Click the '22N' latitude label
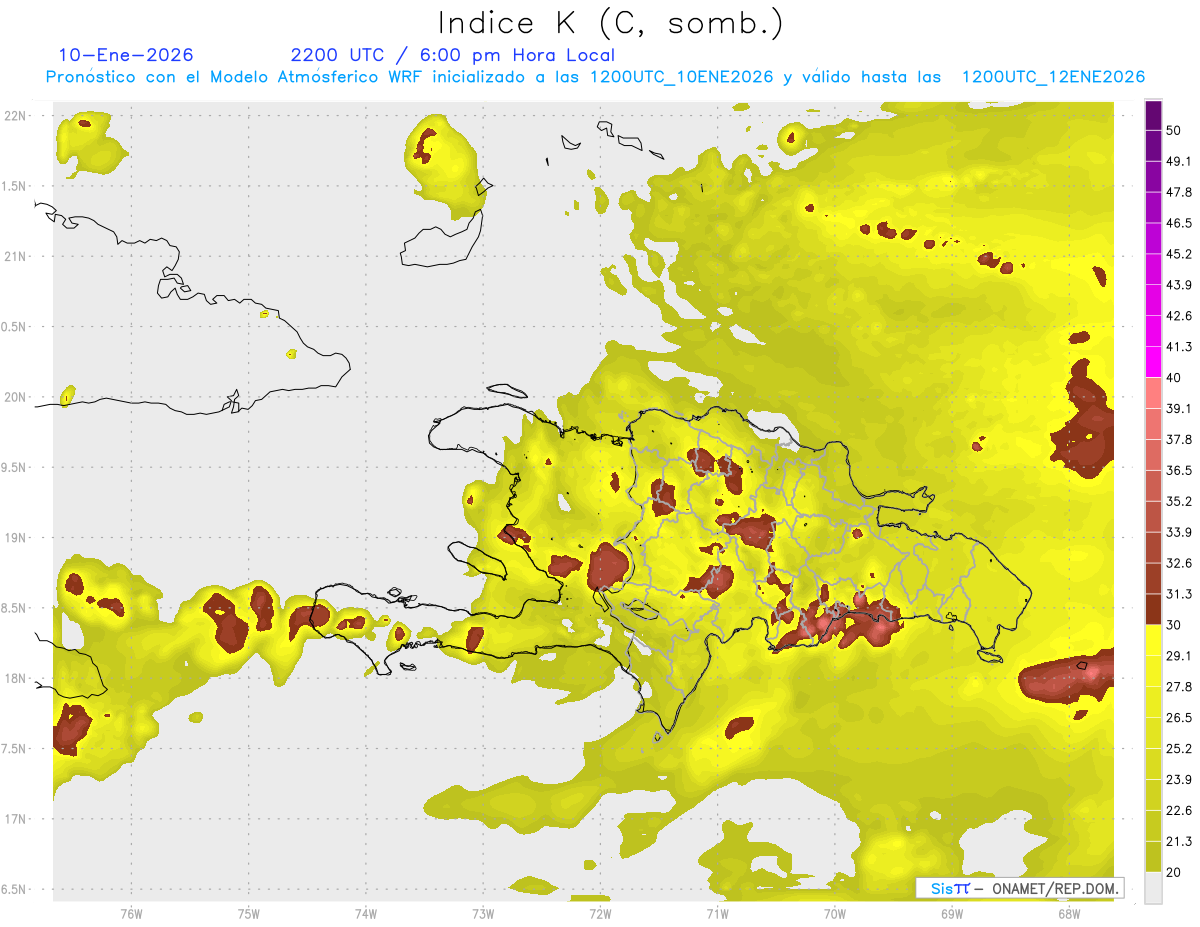 pyautogui.click(x=17, y=116)
